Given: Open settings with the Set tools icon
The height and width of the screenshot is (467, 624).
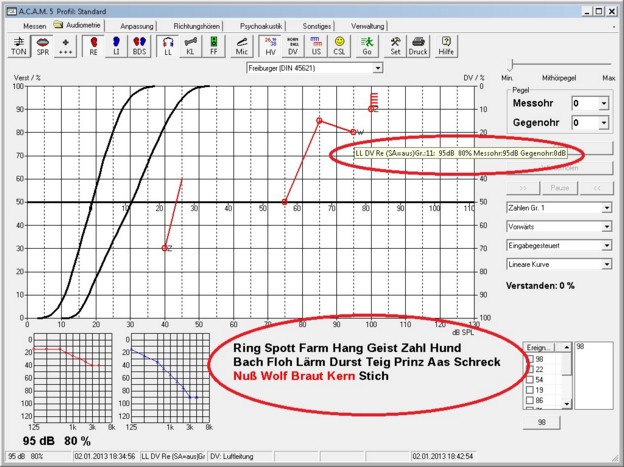Looking at the screenshot, I should tap(395, 46).
